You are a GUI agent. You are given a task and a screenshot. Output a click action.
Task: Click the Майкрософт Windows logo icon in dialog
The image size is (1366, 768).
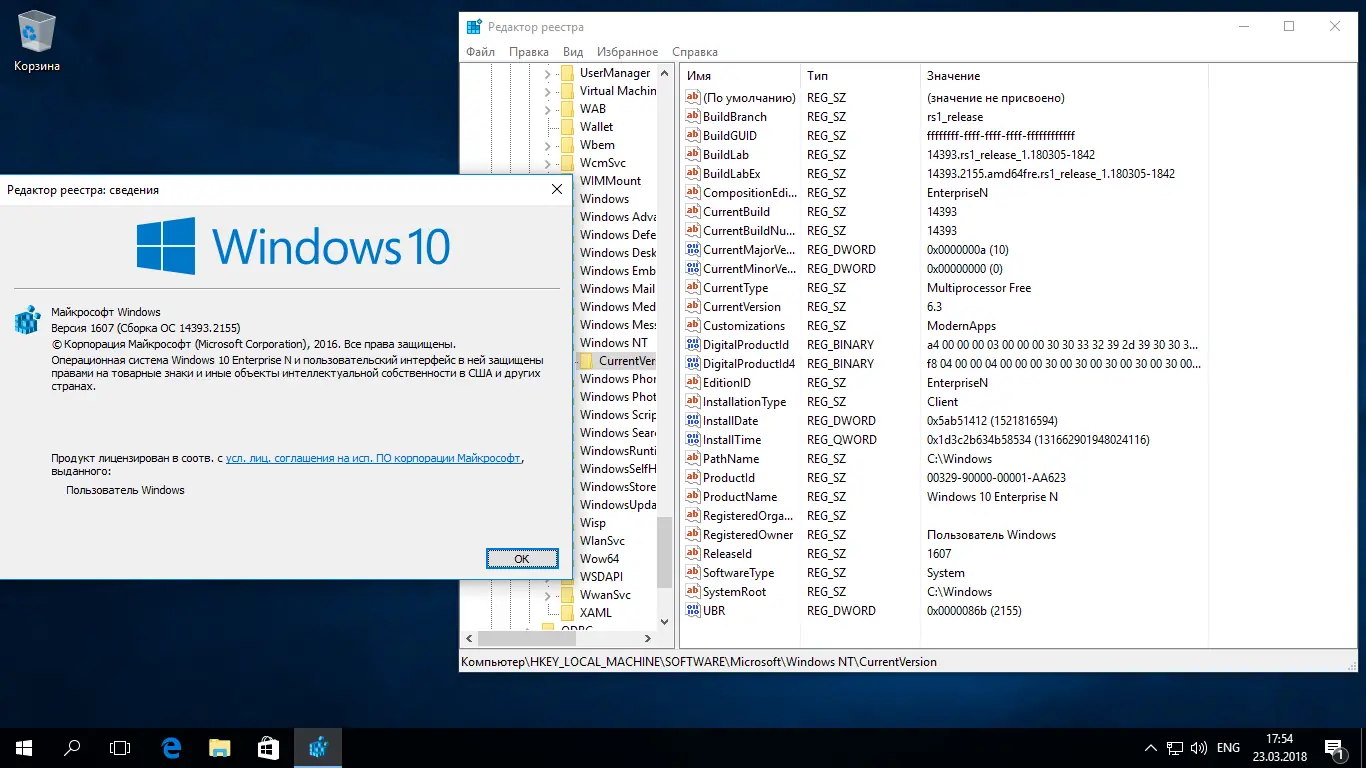coord(26,320)
